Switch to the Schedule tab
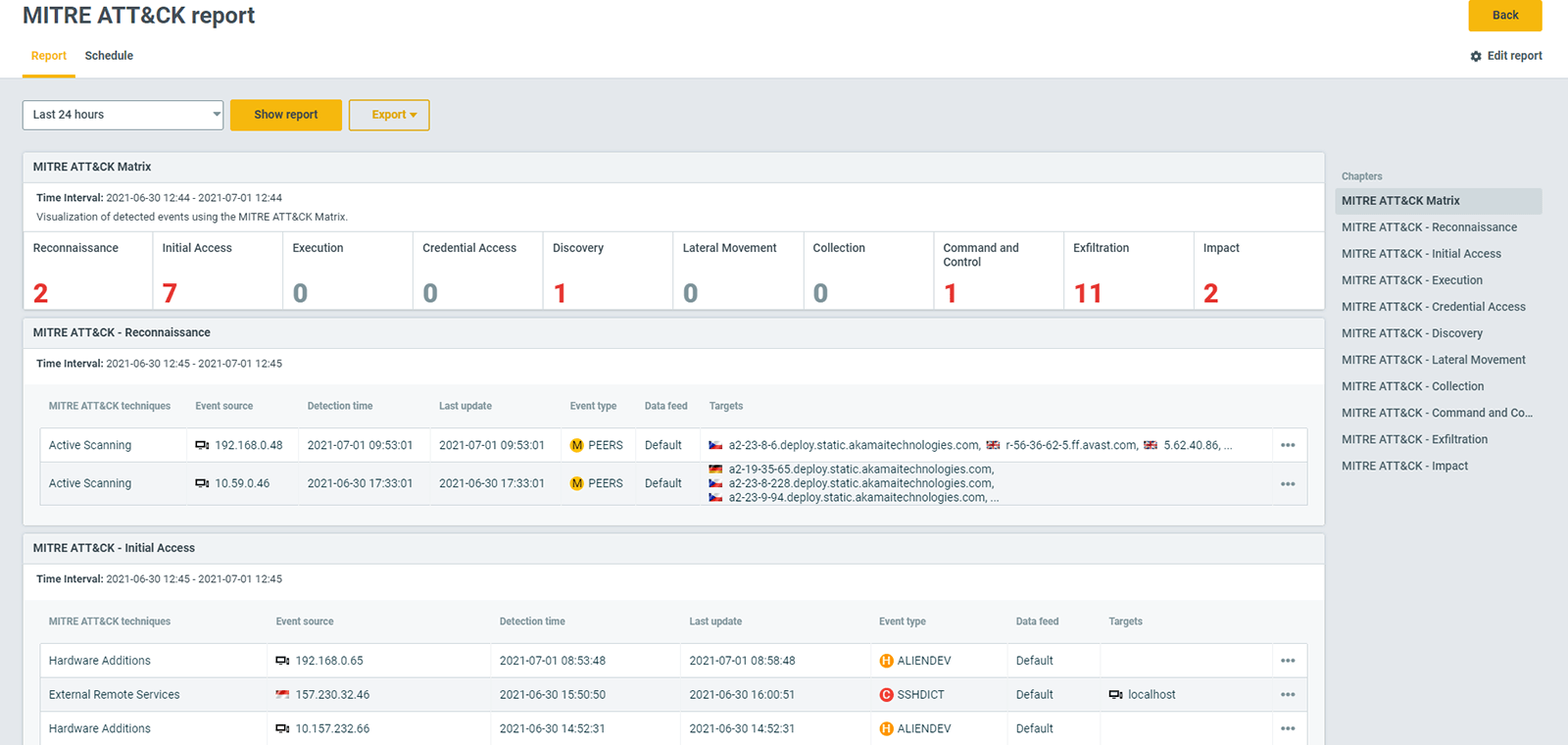The height and width of the screenshot is (745, 1568). [x=109, y=56]
